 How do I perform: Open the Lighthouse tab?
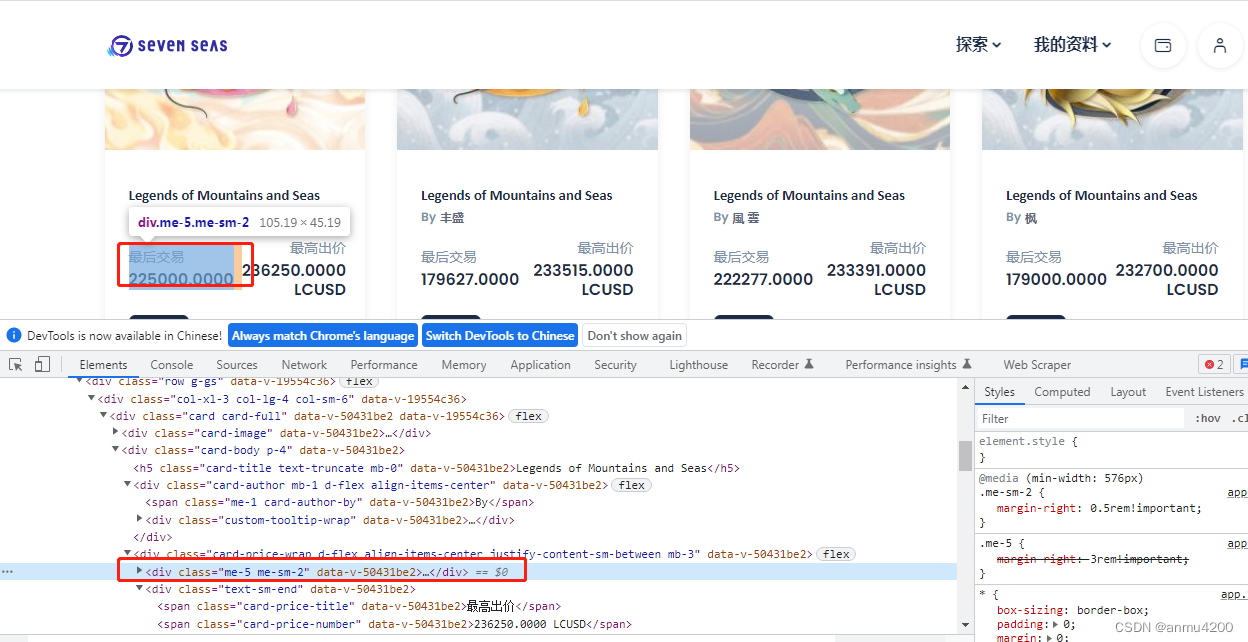pyautogui.click(x=698, y=365)
